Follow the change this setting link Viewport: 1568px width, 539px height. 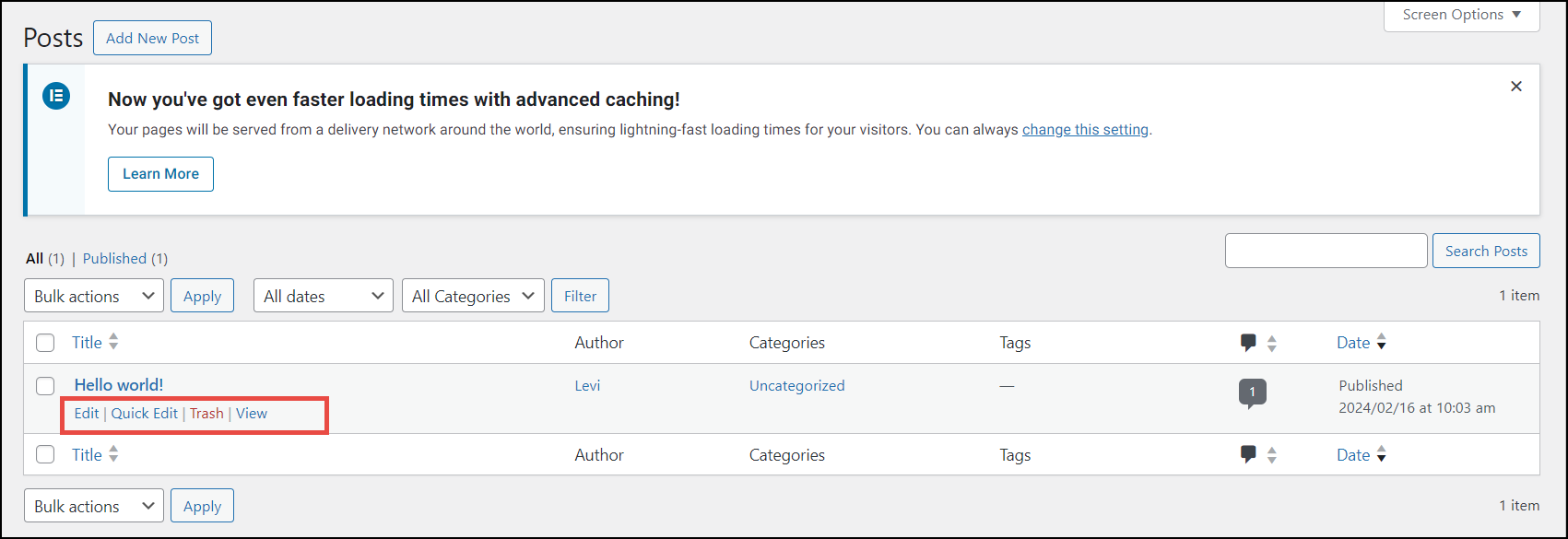pyautogui.click(x=1085, y=130)
